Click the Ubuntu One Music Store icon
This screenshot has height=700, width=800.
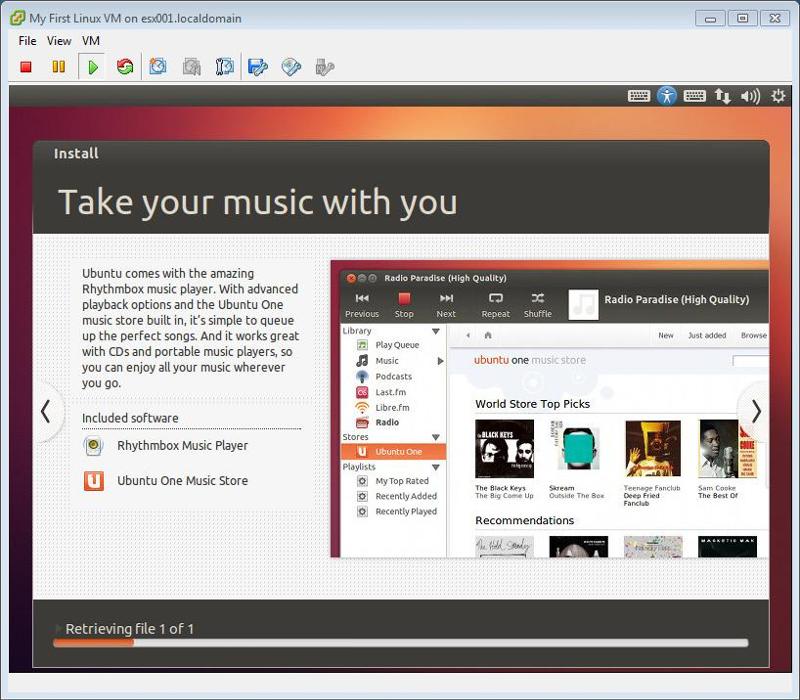tap(93, 481)
